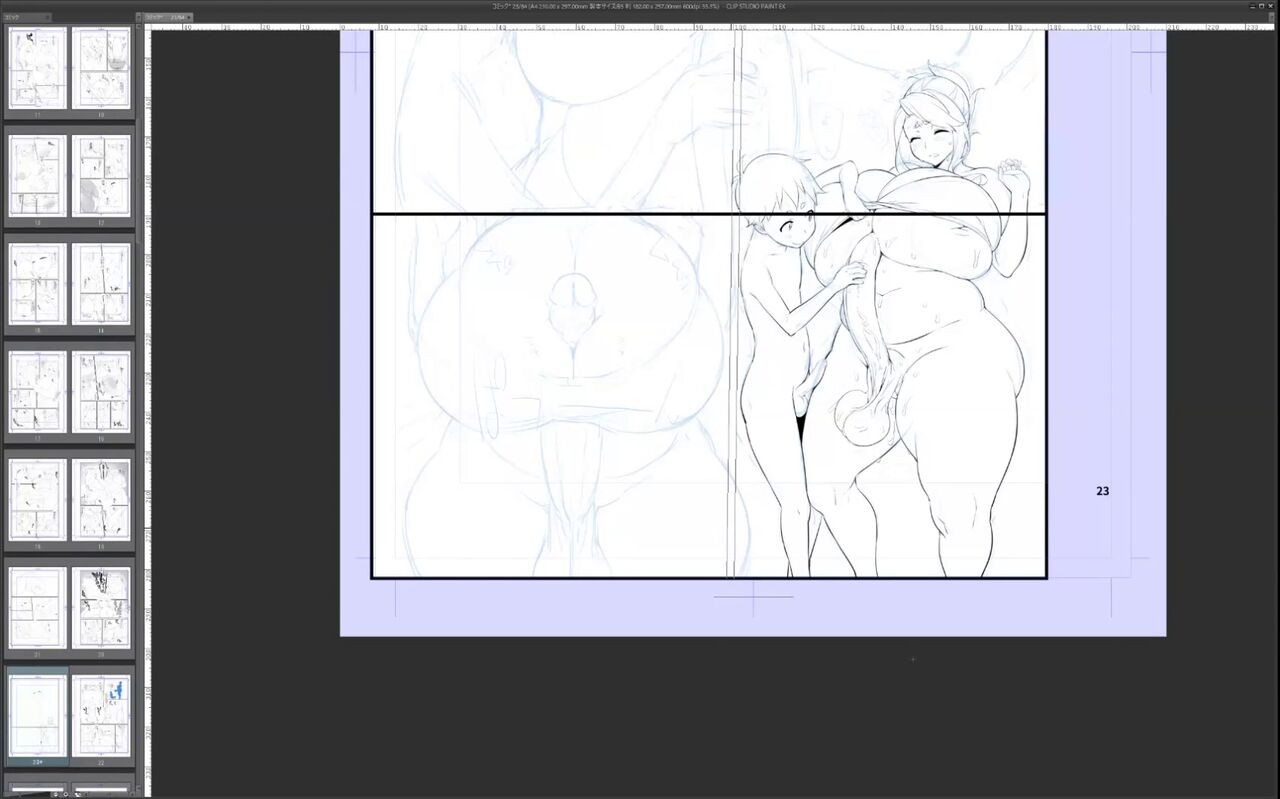Screen dimensions: 1280x799
Task: Open page 11 thumbnail in page manager
Action: [38, 68]
